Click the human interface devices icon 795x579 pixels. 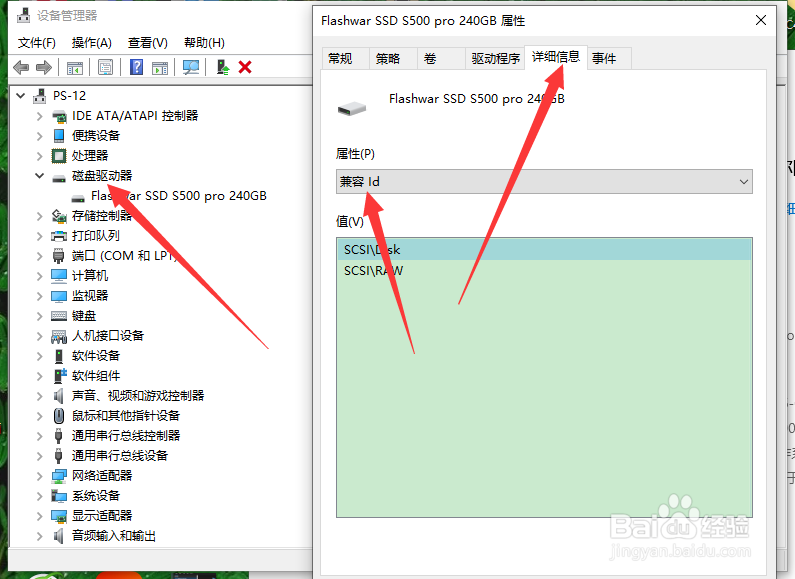point(59,336)
